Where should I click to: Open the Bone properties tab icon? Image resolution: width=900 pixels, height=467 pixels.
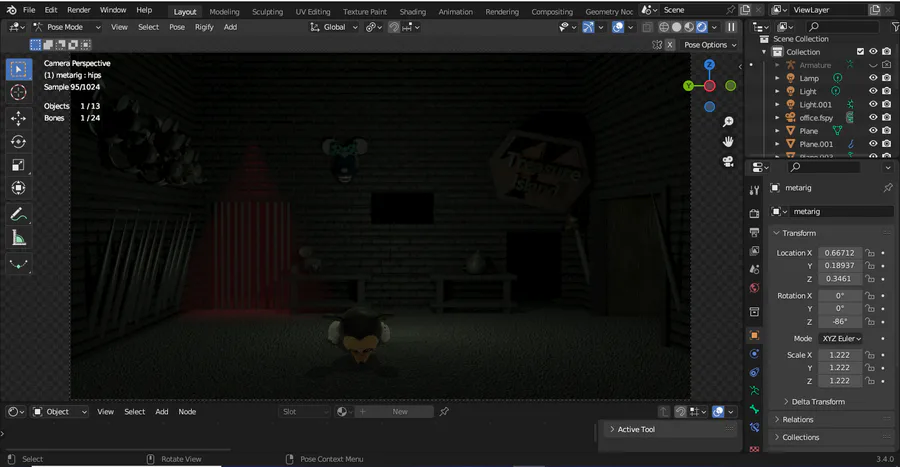pos(754,409)
